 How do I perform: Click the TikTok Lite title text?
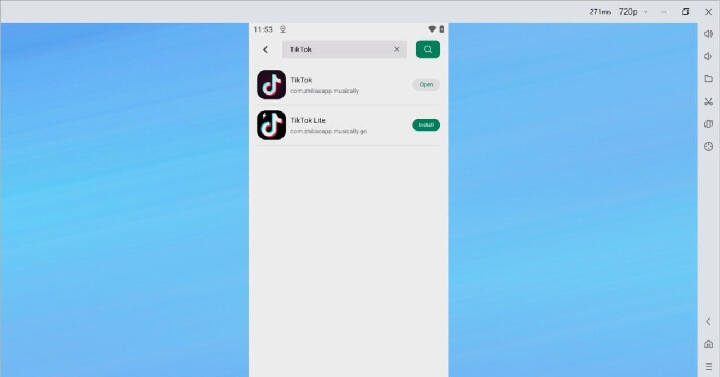(308, 120)
